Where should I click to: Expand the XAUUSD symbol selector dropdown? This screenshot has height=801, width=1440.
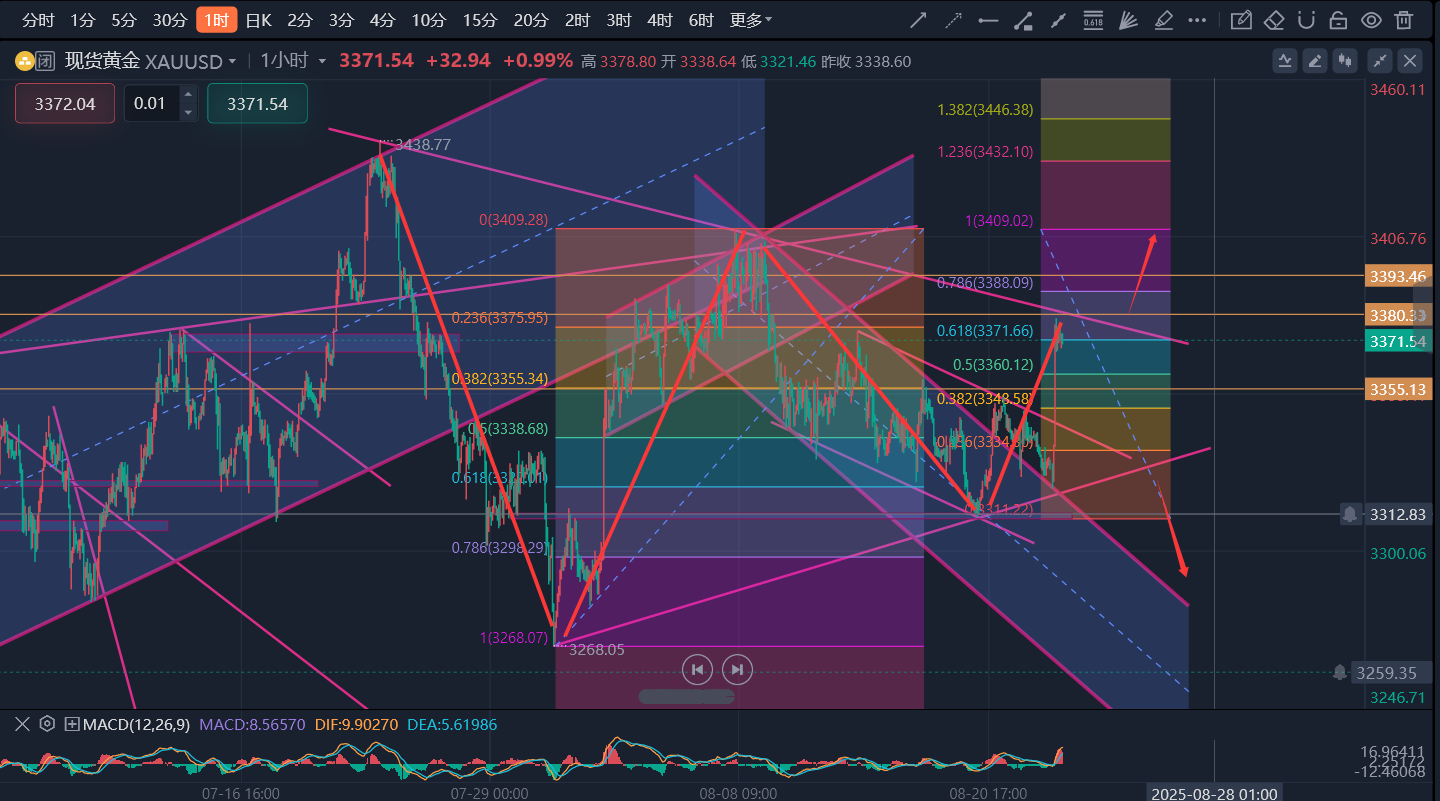pyautogui.click(x=232, y=61)
